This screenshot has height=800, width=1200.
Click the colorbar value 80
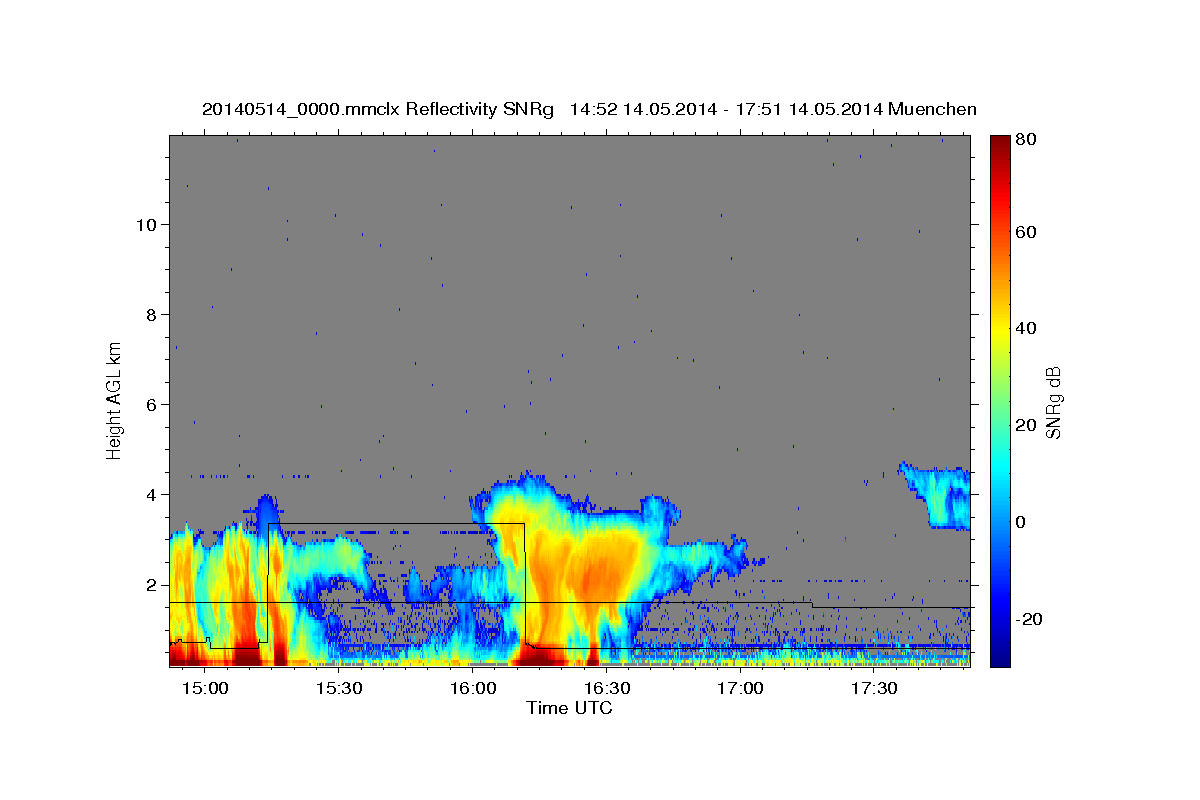tap(1026, 139)
